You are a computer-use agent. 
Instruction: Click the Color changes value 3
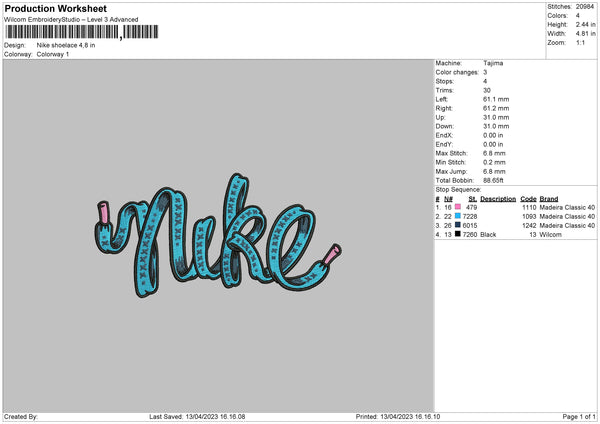485,72
